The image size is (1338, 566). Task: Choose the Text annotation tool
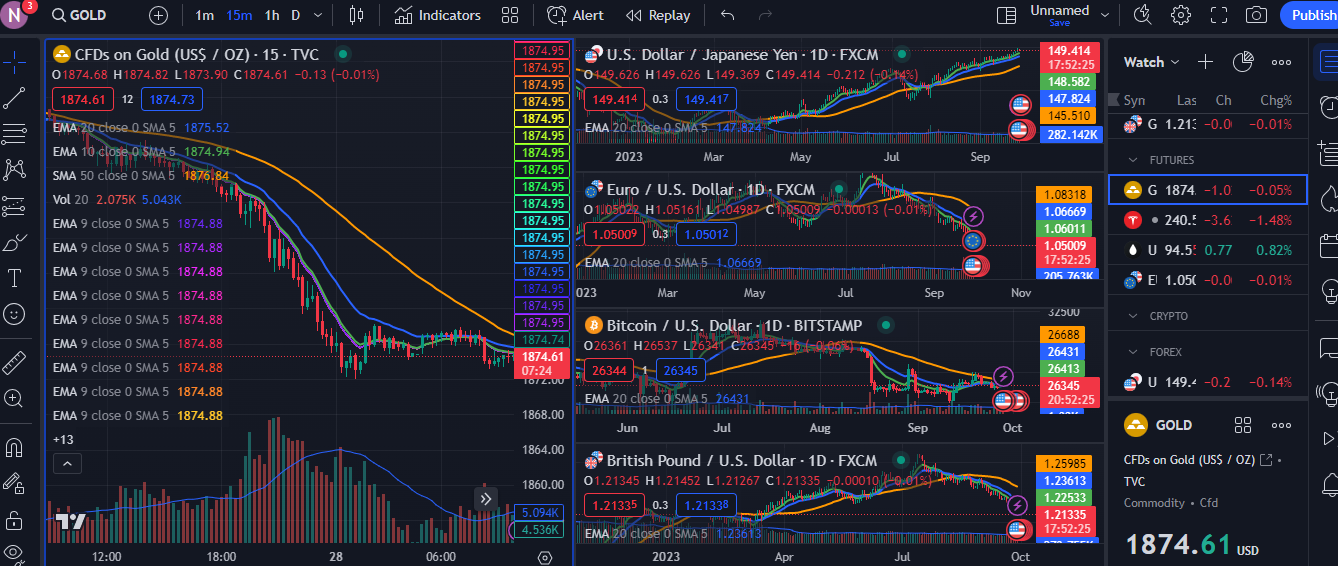coord(14,278)
